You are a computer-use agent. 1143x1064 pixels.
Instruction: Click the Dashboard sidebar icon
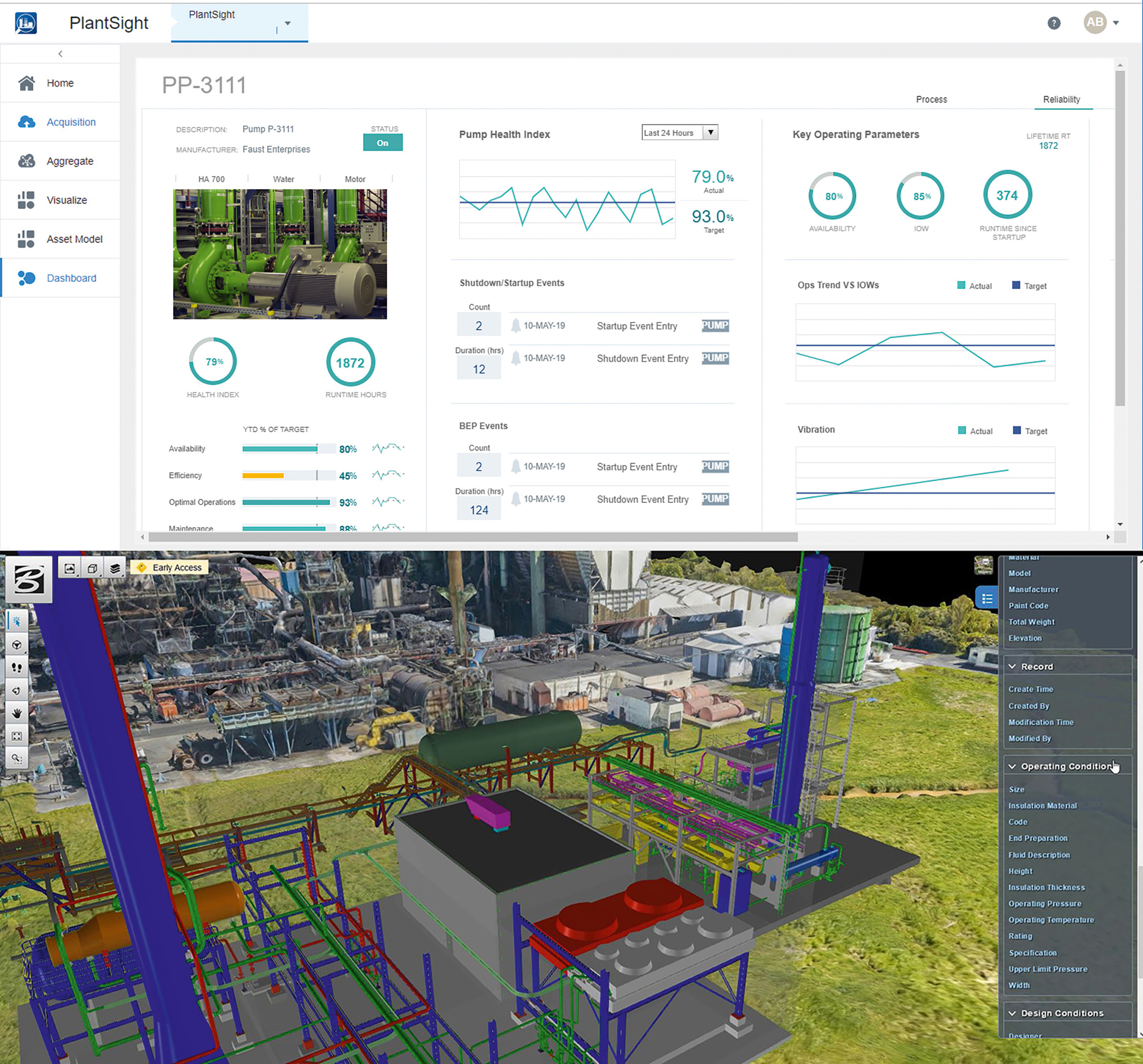[26, 278]
